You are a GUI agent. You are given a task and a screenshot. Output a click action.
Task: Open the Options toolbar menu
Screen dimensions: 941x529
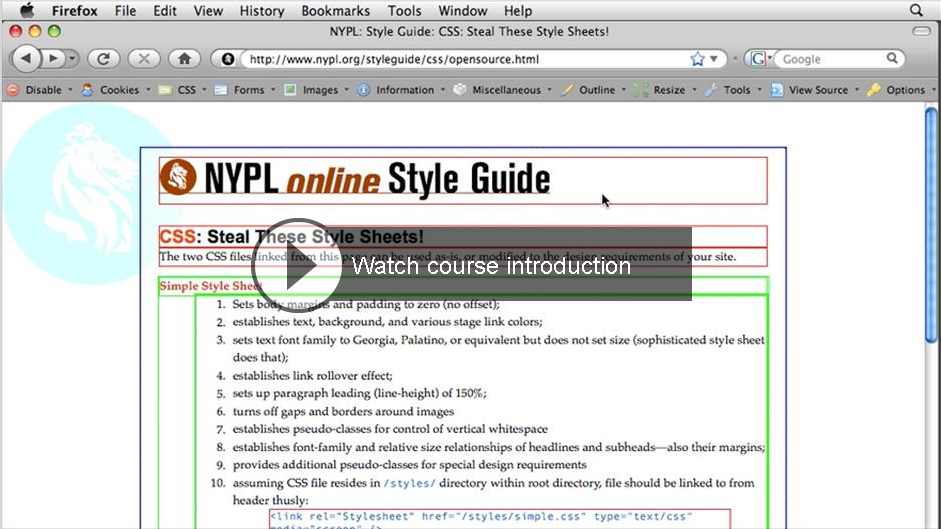click(x=910, y=90)
